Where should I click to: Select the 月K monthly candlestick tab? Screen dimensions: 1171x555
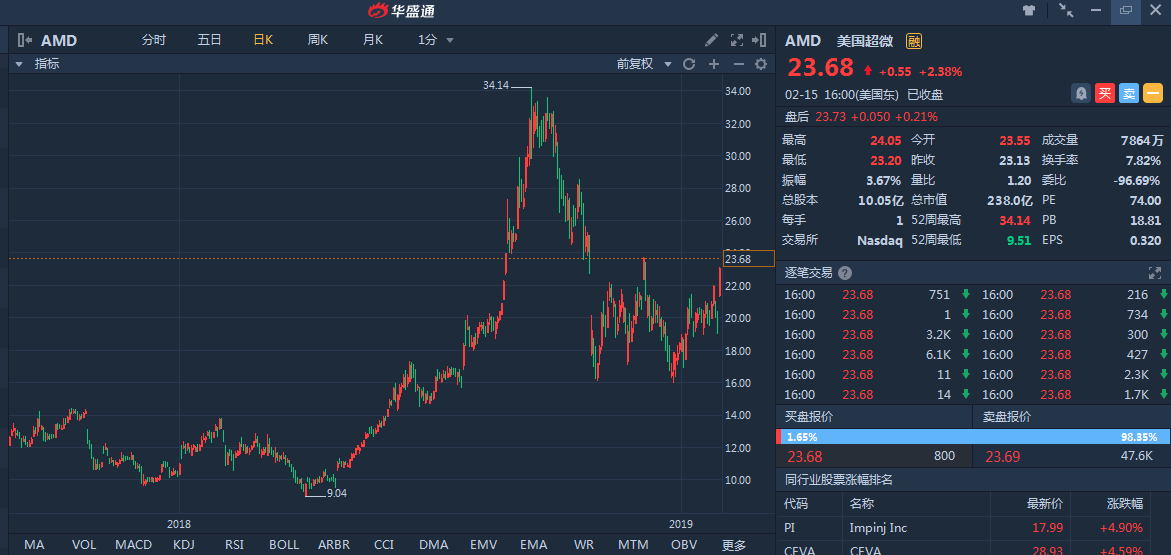tap(373, 40)
